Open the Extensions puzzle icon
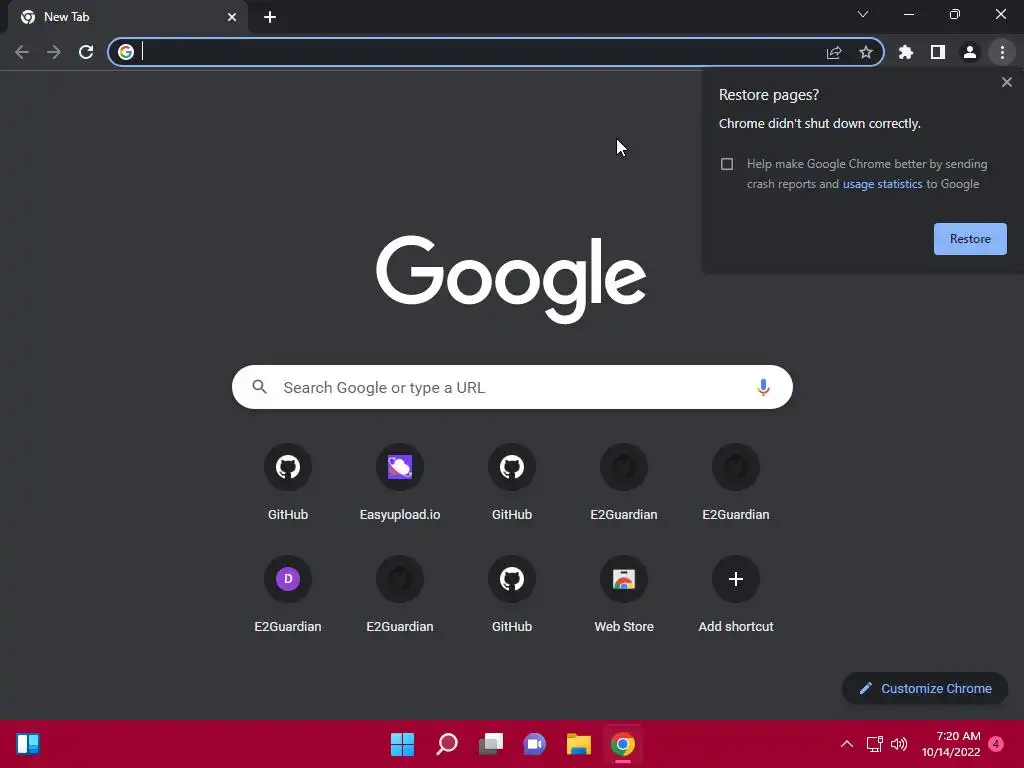 (905, 52)
